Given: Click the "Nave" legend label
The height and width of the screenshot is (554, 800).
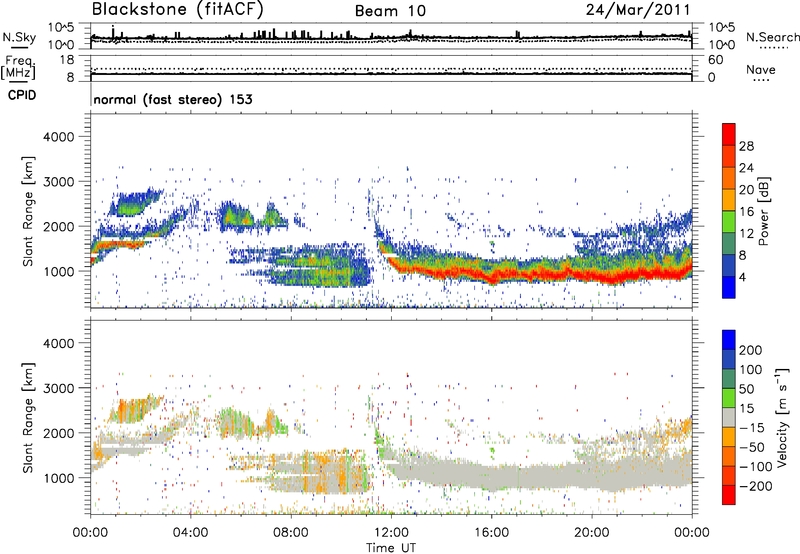Looking at the screenshot, I should (x=761, y=70).
